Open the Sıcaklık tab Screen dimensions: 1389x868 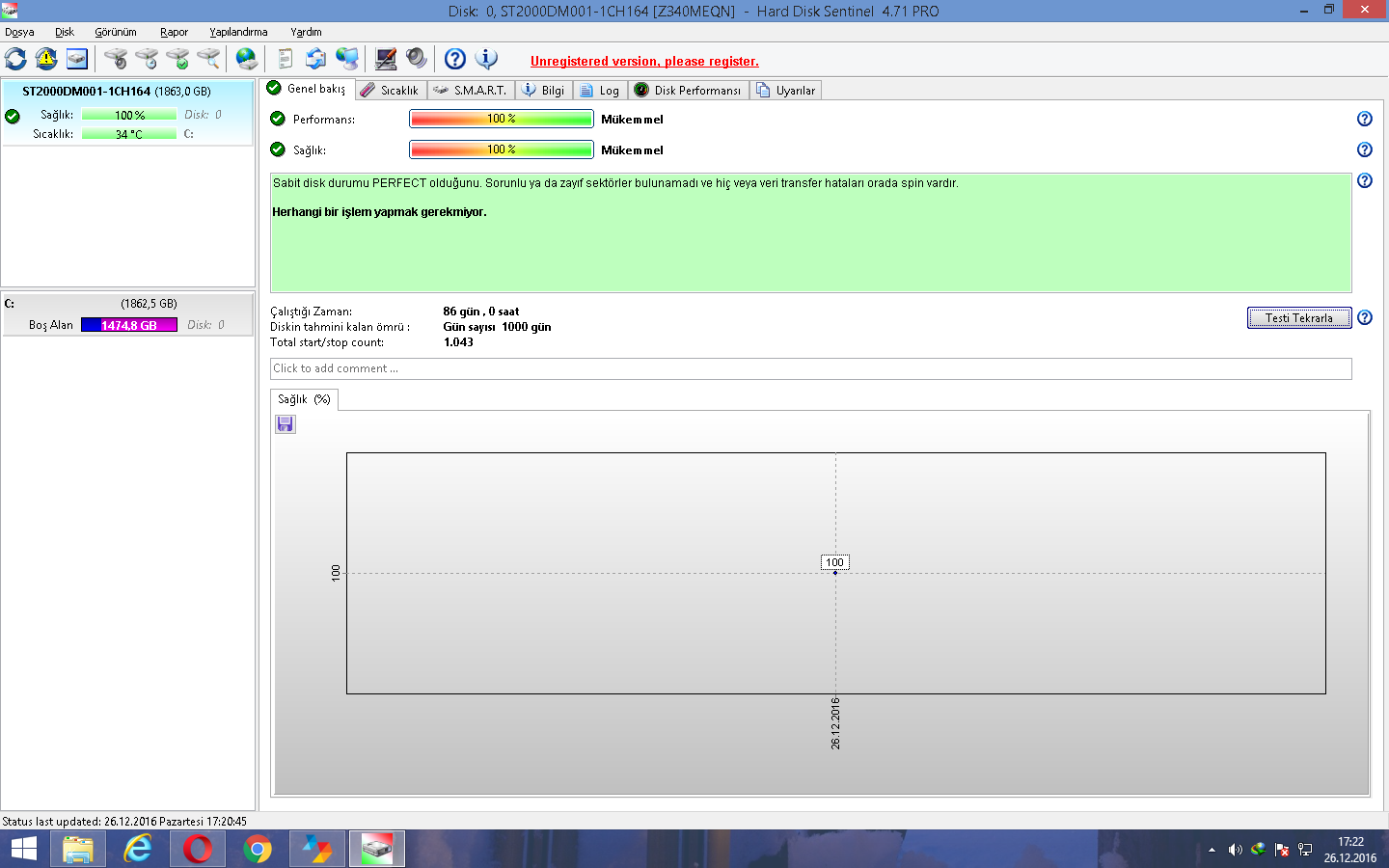tap(390, 90)
